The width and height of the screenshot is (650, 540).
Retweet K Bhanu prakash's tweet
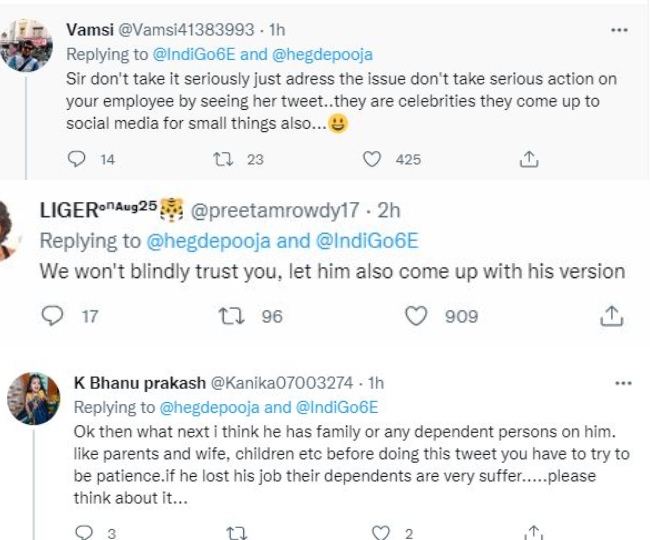point(237,532)
